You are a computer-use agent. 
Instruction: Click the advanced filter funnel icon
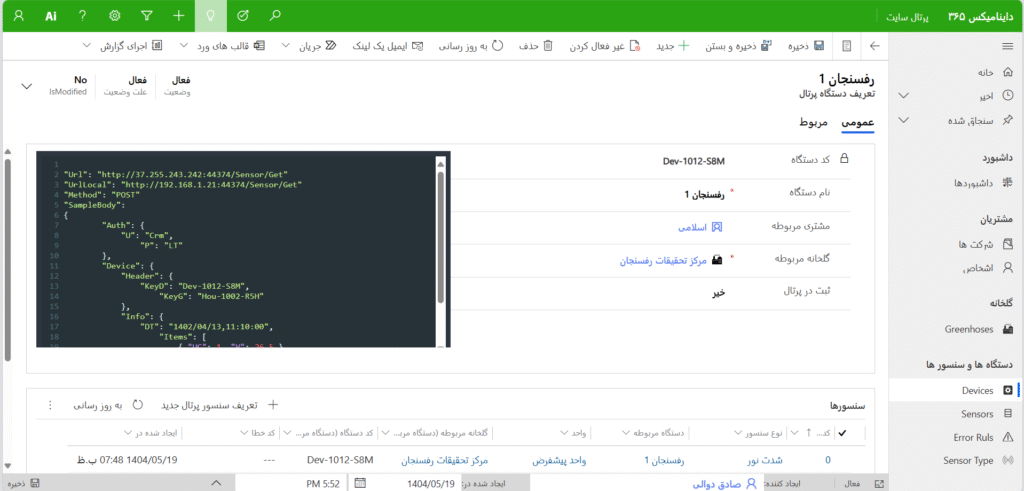[146, 16]
